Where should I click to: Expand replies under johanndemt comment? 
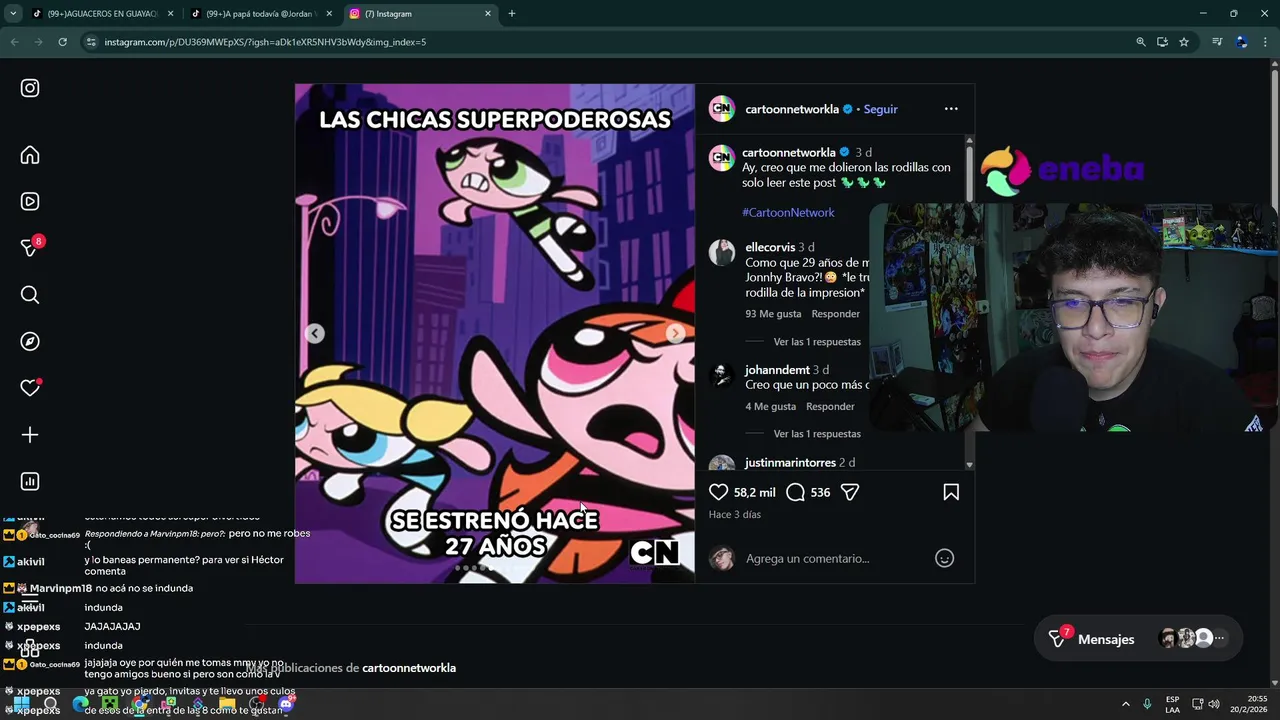pos(817,434)
